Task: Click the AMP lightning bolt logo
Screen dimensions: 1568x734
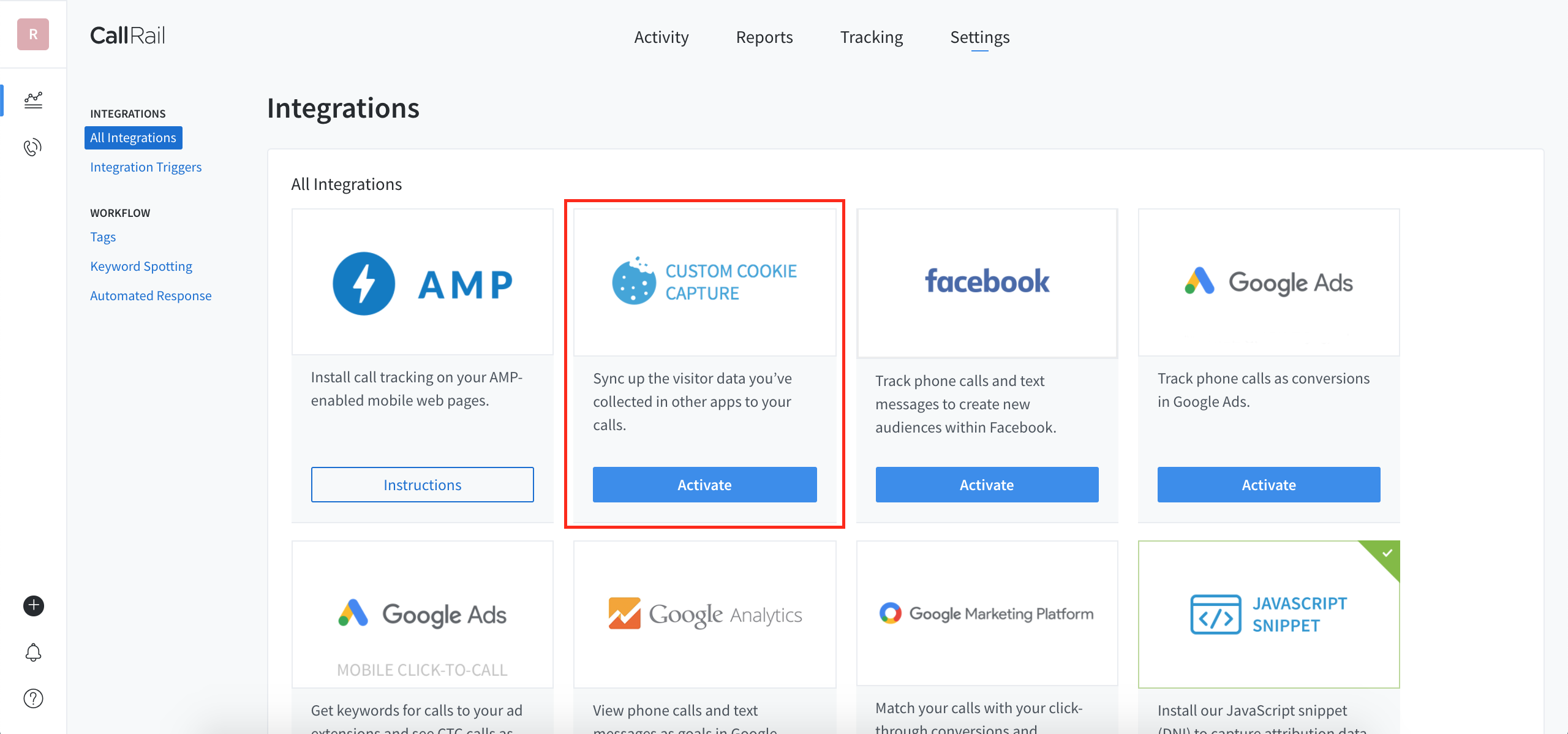Action: (x=364, y=284)
